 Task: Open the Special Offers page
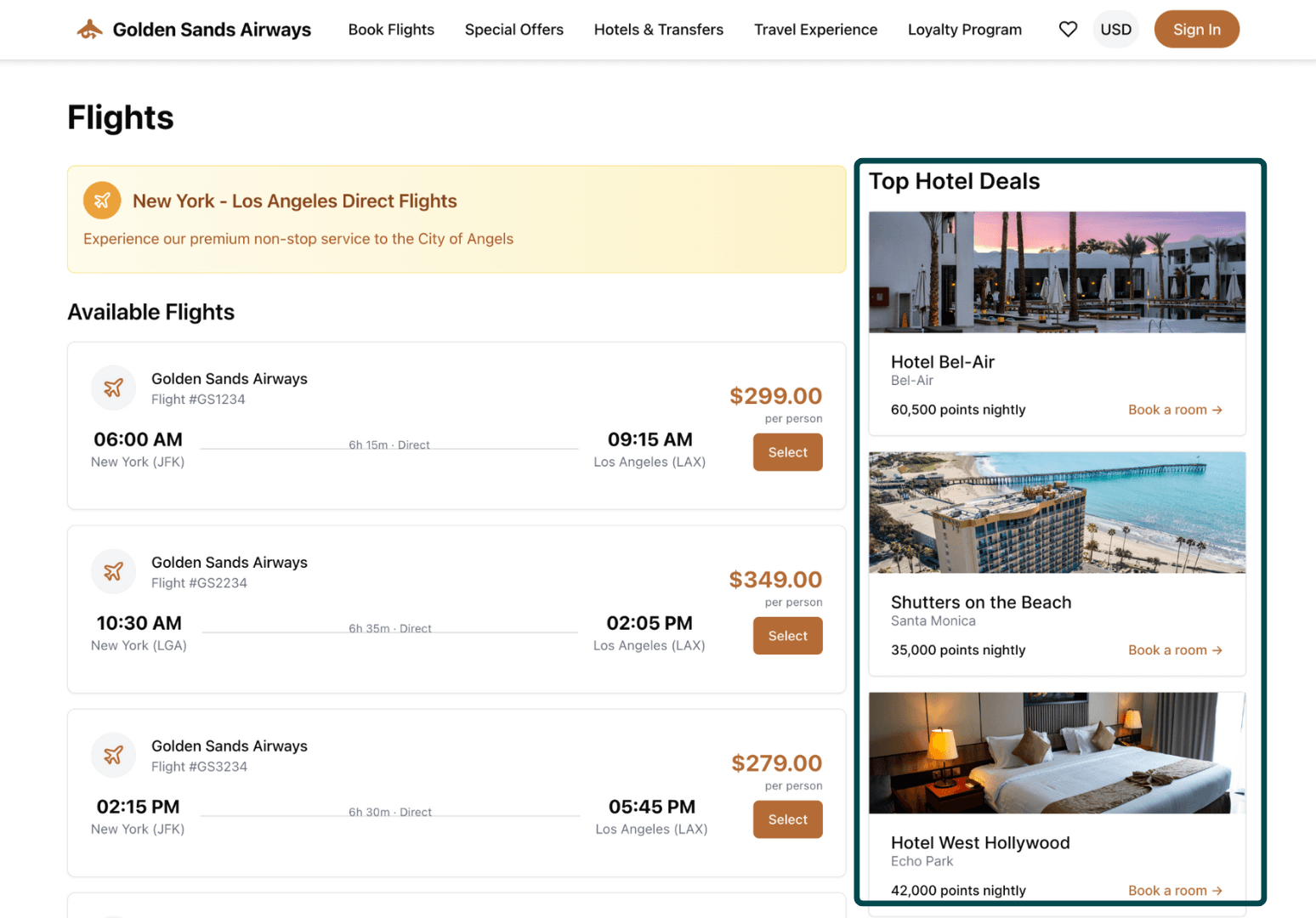click(x=513, y=29)
